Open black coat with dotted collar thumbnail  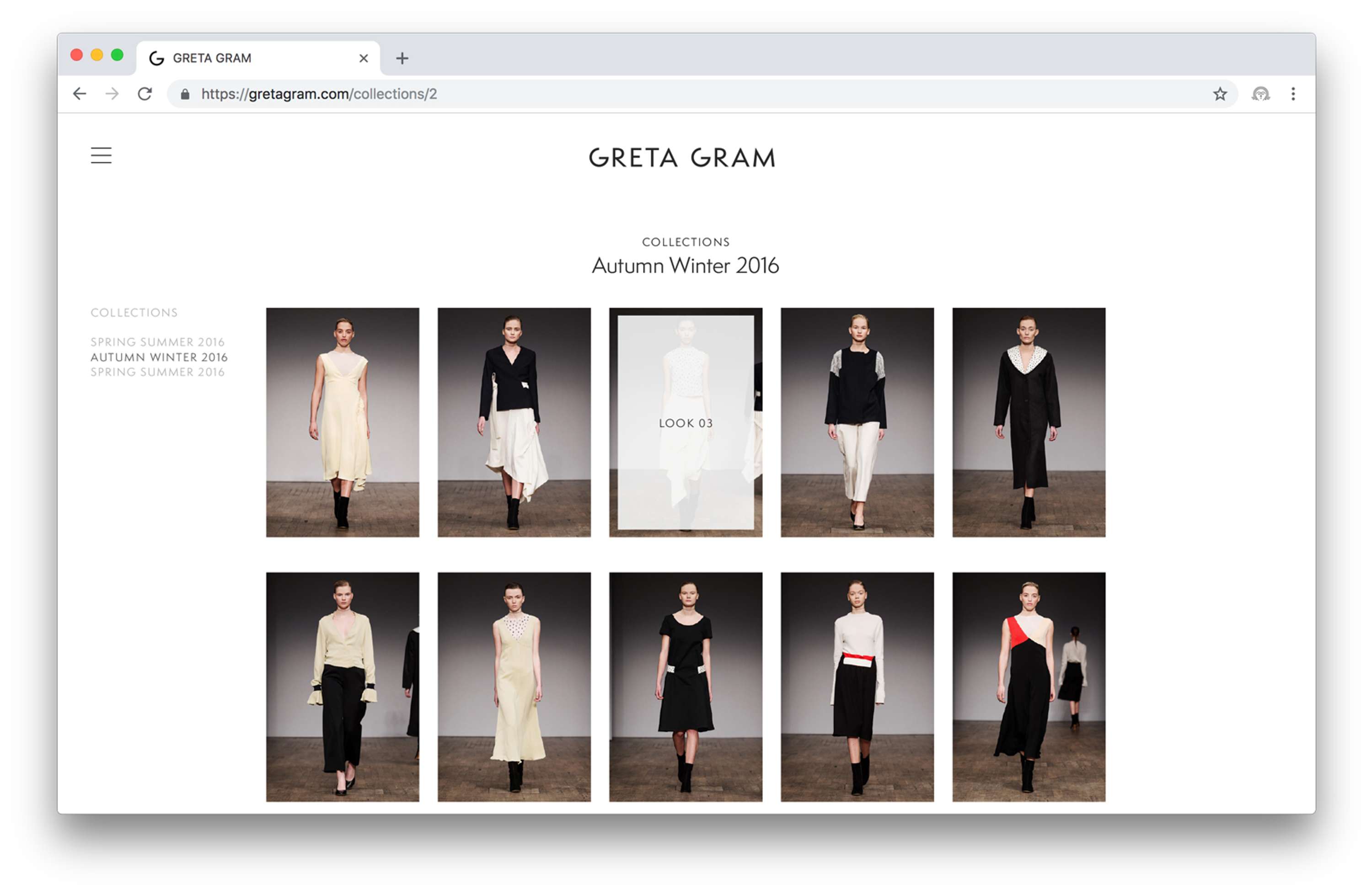click(x=1029, y=422)
